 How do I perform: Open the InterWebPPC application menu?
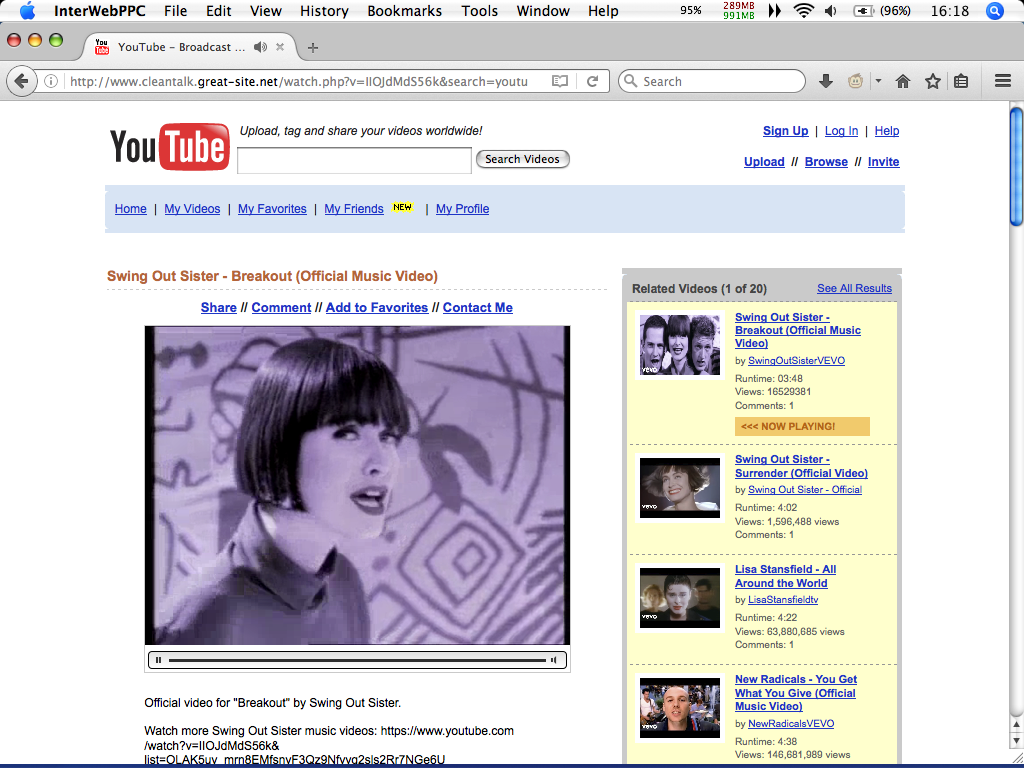click(x=99, y=10)
